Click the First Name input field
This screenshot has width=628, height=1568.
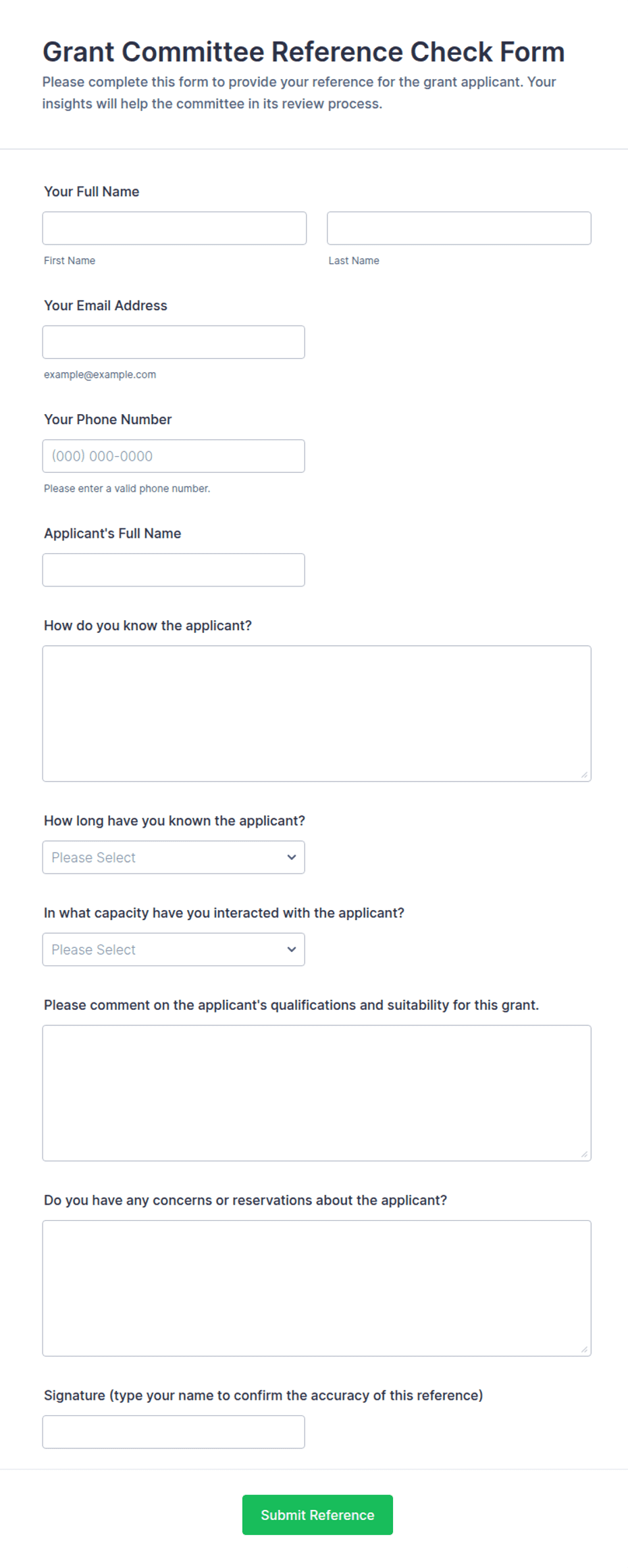[x=174, y=228]
